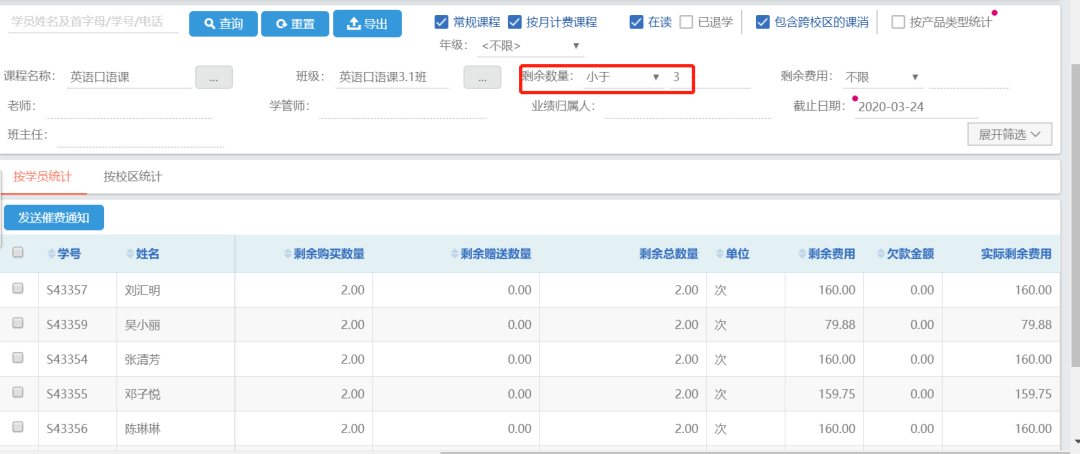1080x454 pixels.
Task: Open the 年级 dropdown
Action: (x=530, y=46)
